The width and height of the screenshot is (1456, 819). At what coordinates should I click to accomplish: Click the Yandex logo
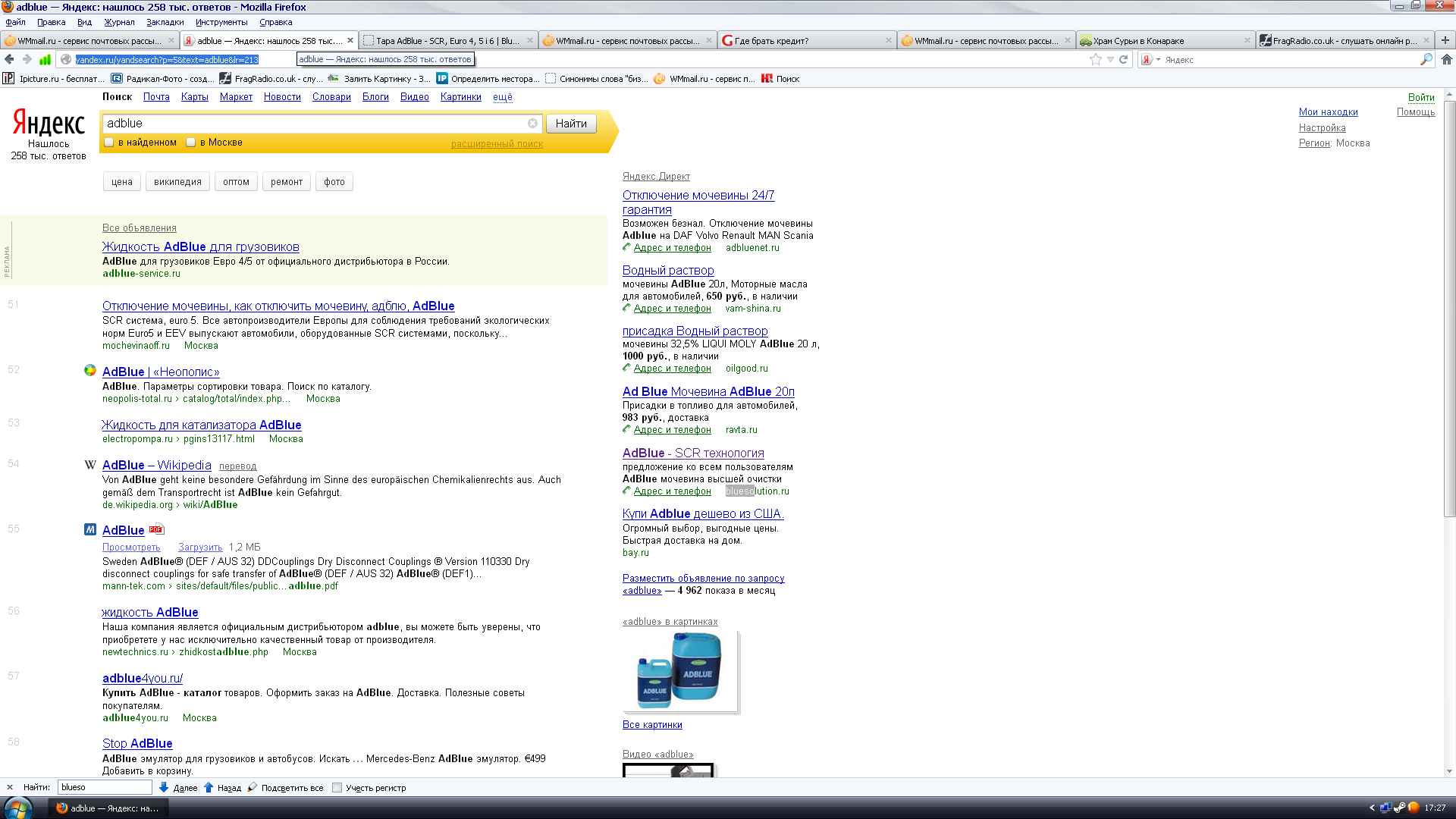pyautogui.click(x=49, y=124)
